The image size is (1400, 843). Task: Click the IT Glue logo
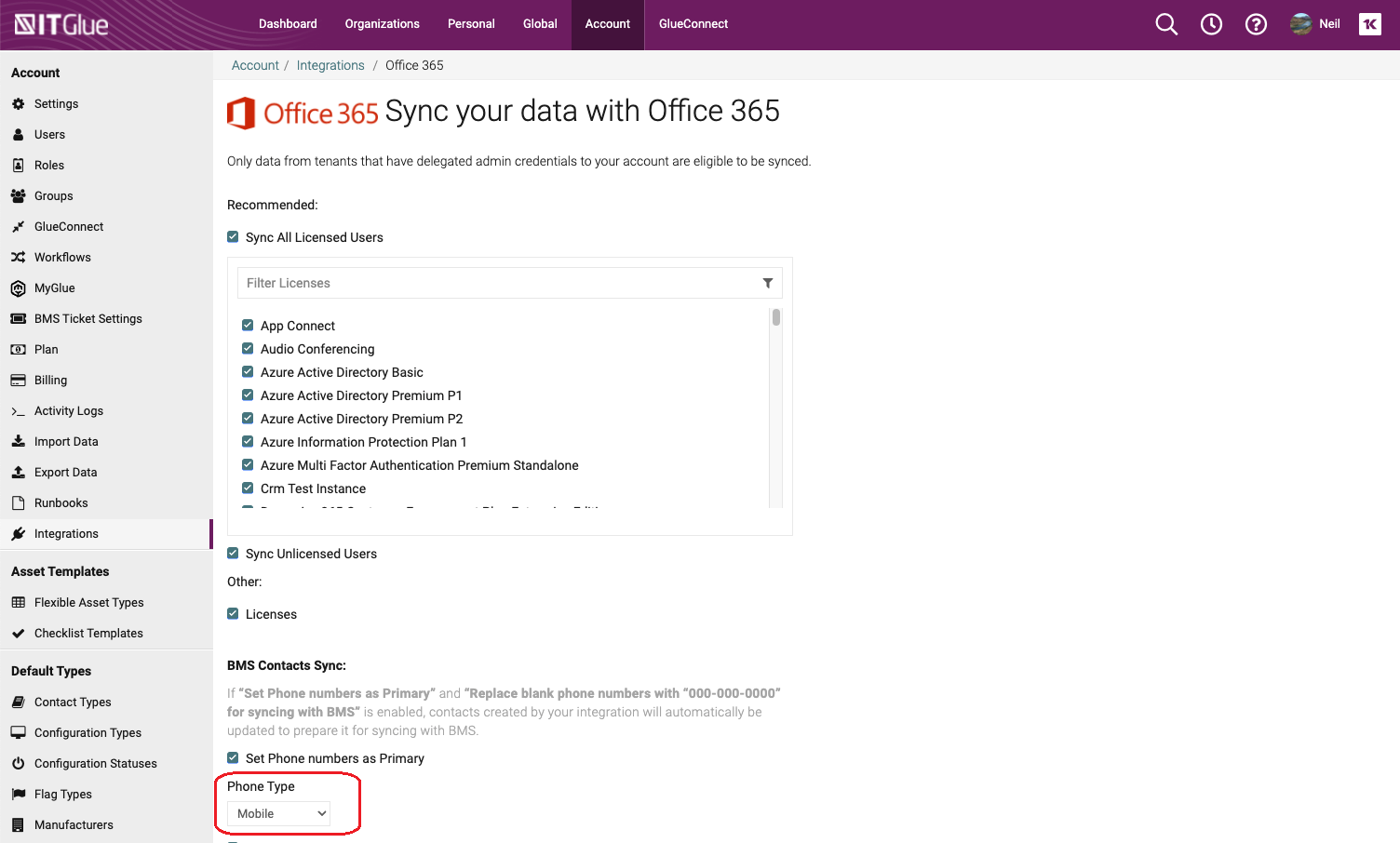(61, 24)
